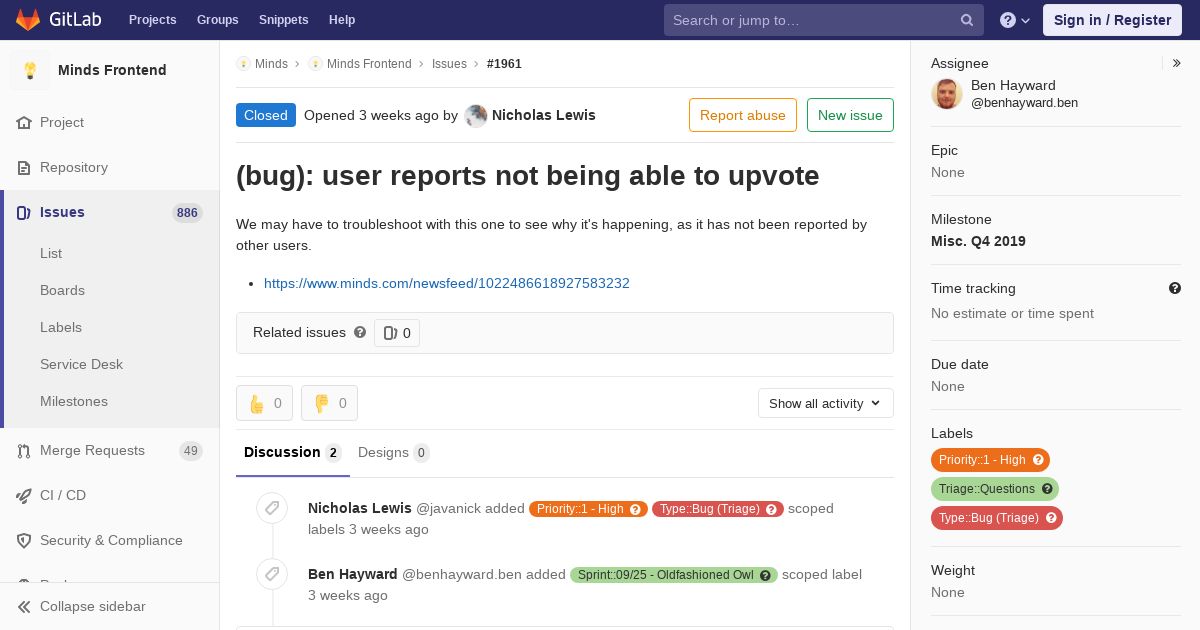Open the Show all activity dropdown

point(825,403)
